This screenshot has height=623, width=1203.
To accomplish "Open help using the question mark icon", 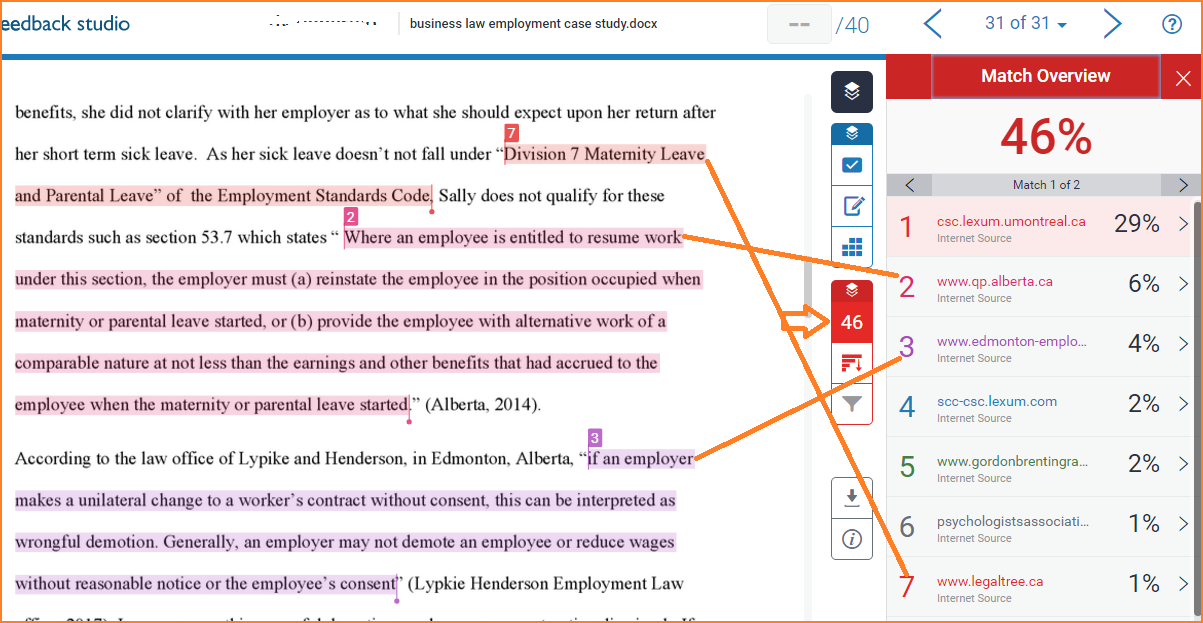I will click(x=1172, y=24).
